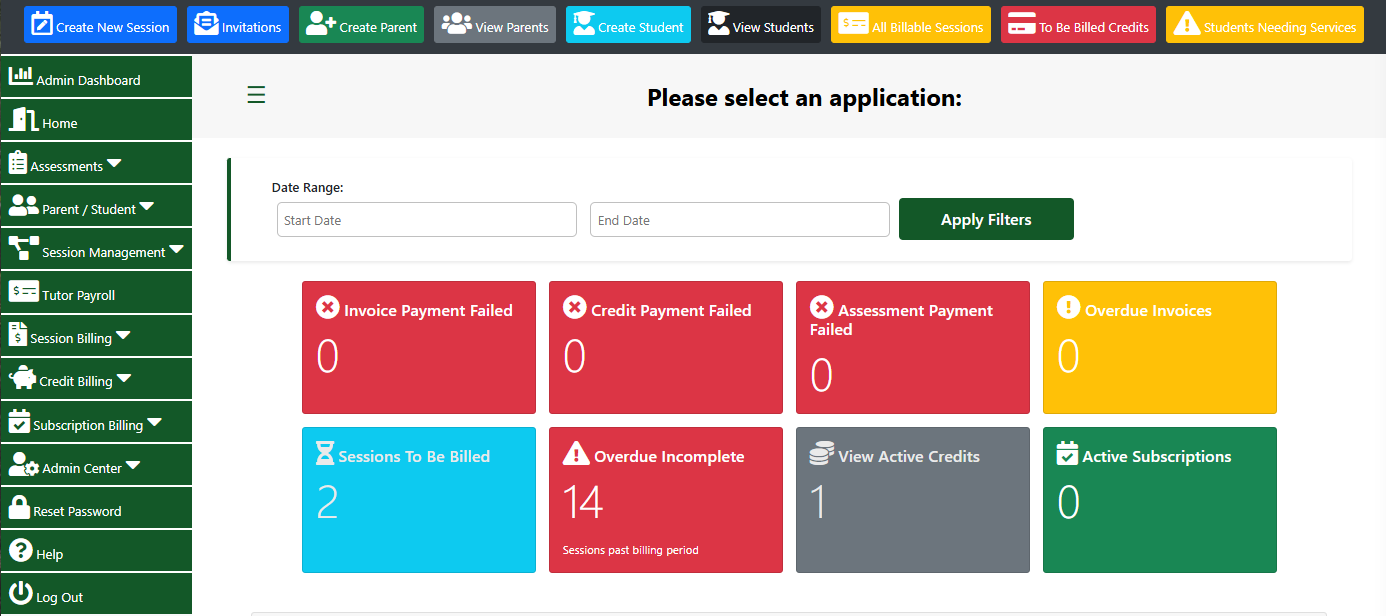Click the Home door icon

[23, 120]
